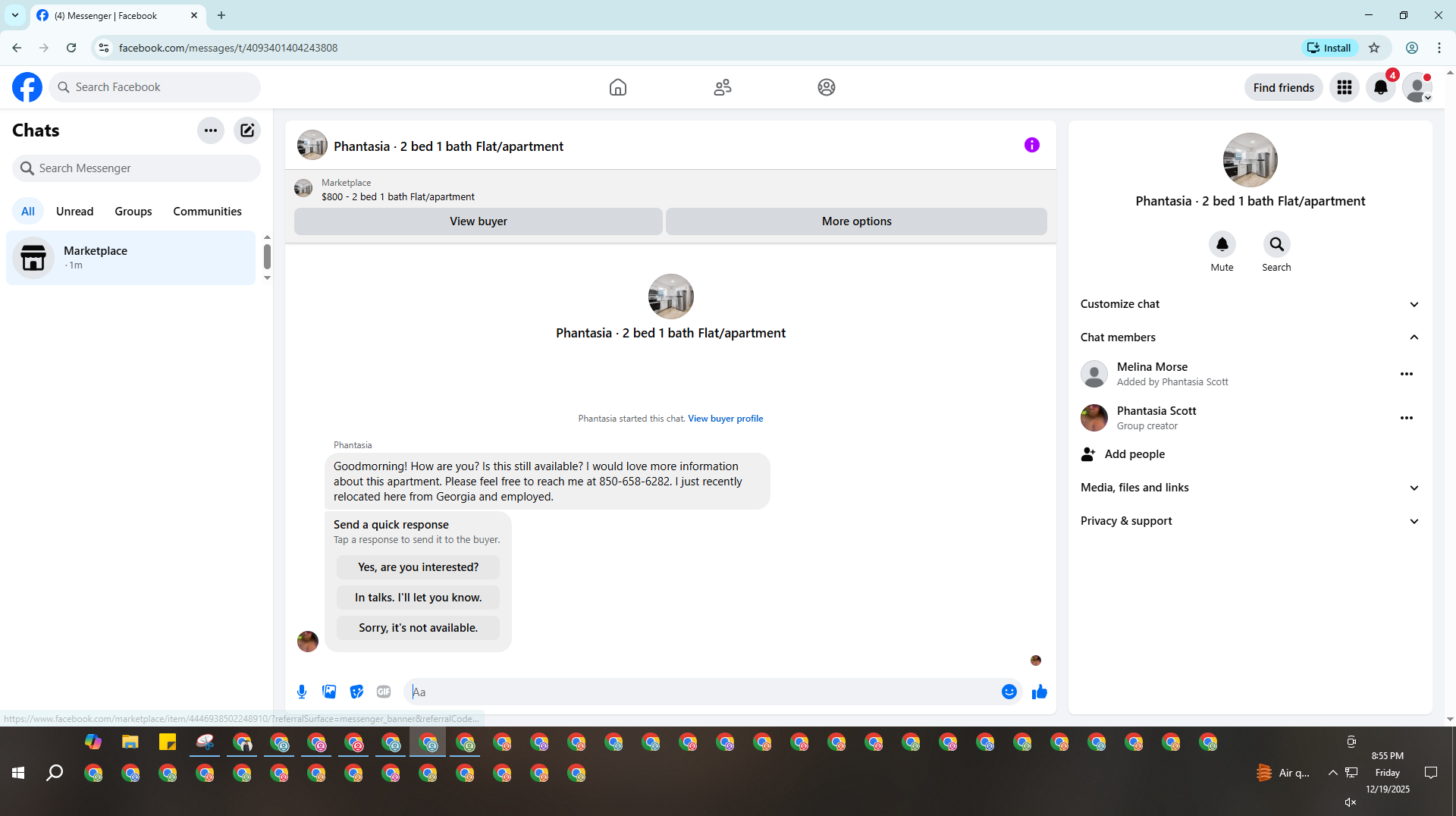Viewport: 1456px width, 816px height.
Task: Open the Friends icon in top navigation
Action: pyautogui.click(x=723, y=87)
